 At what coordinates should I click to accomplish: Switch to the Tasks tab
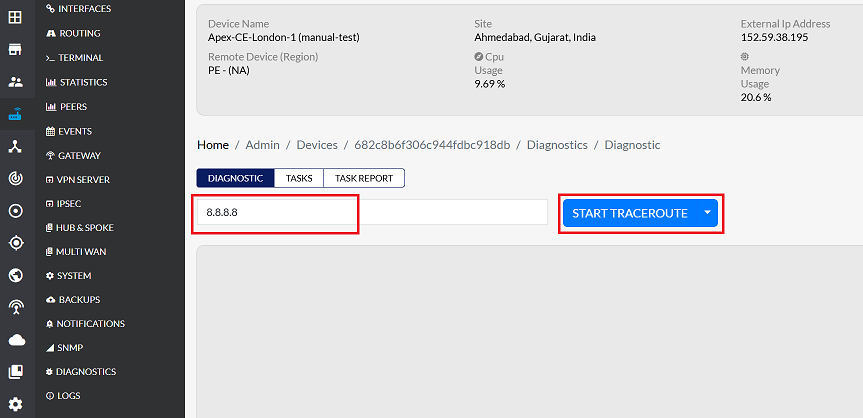click(x=299, y=178)
